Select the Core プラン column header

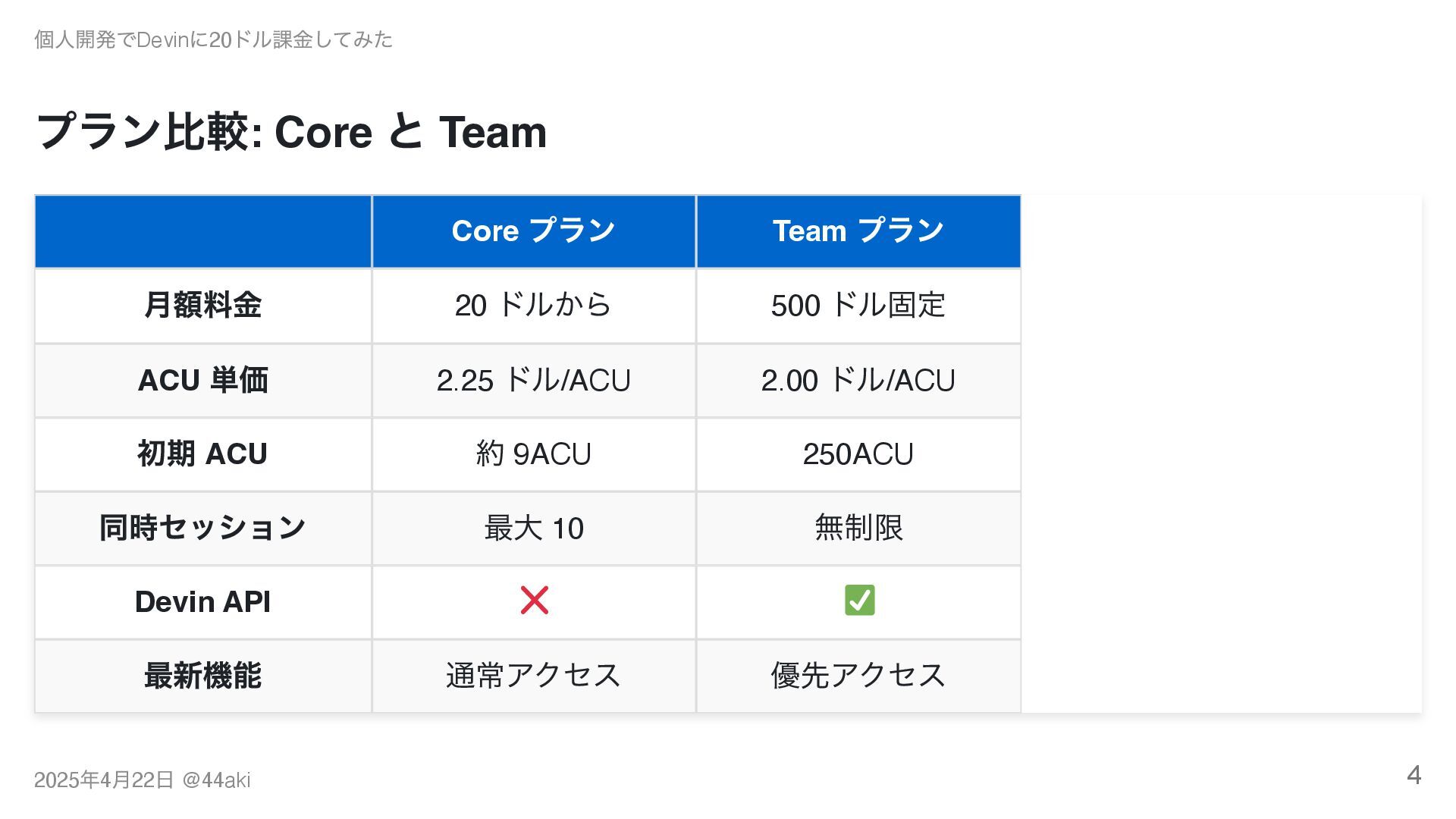point(534,231)
